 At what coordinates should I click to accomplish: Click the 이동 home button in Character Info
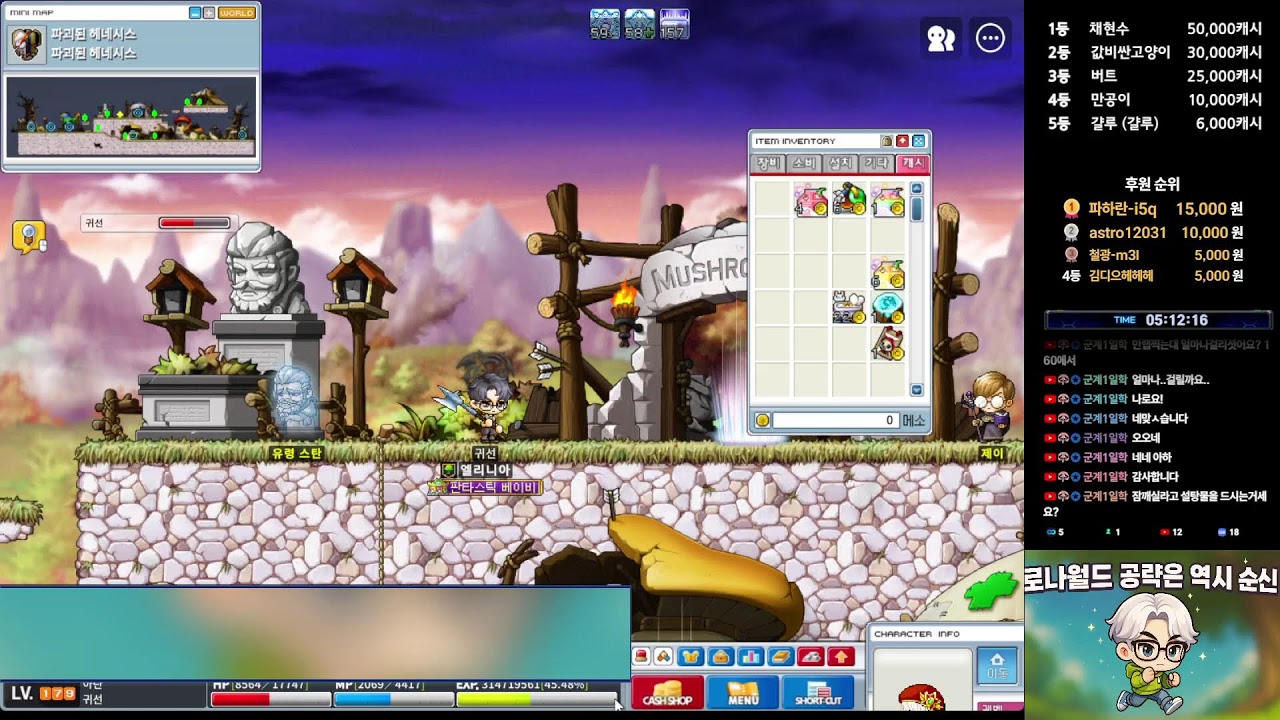pos(997,666)
